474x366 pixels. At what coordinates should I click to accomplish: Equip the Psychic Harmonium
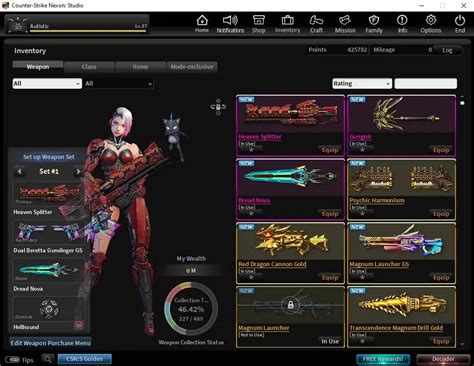(x=441, y=214)
